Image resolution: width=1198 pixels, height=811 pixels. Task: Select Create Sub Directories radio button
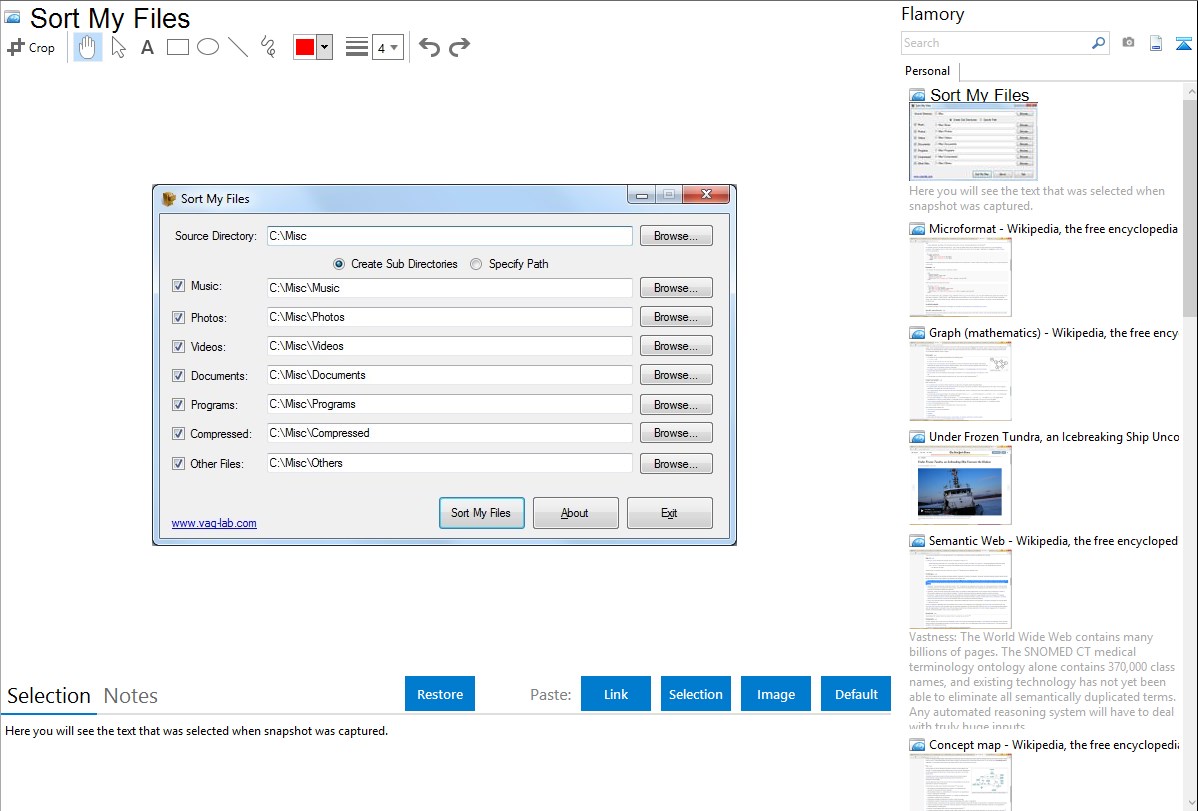pos(339,264)
